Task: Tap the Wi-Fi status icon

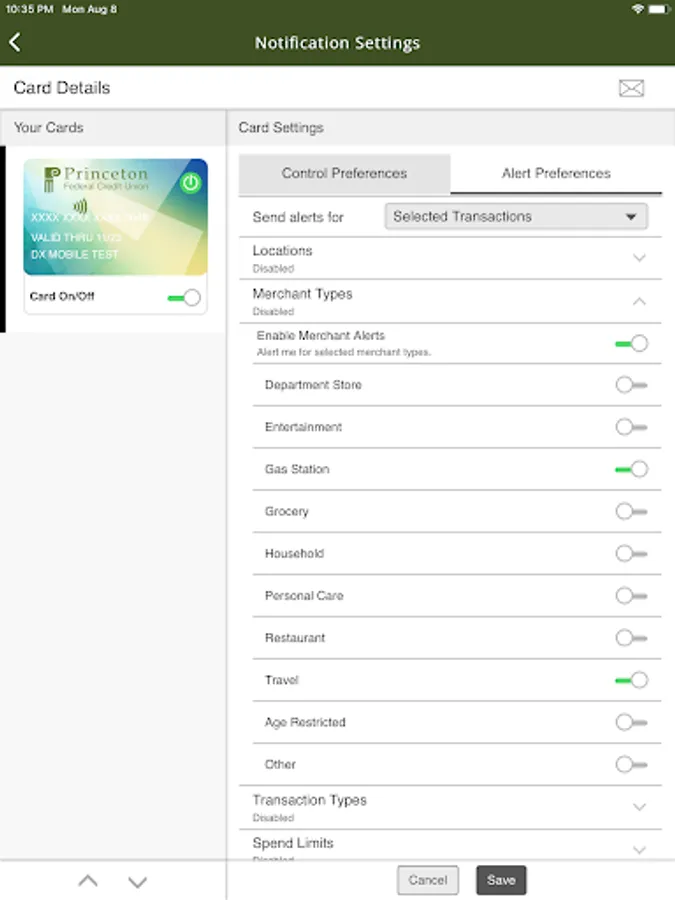Action: 638,8
